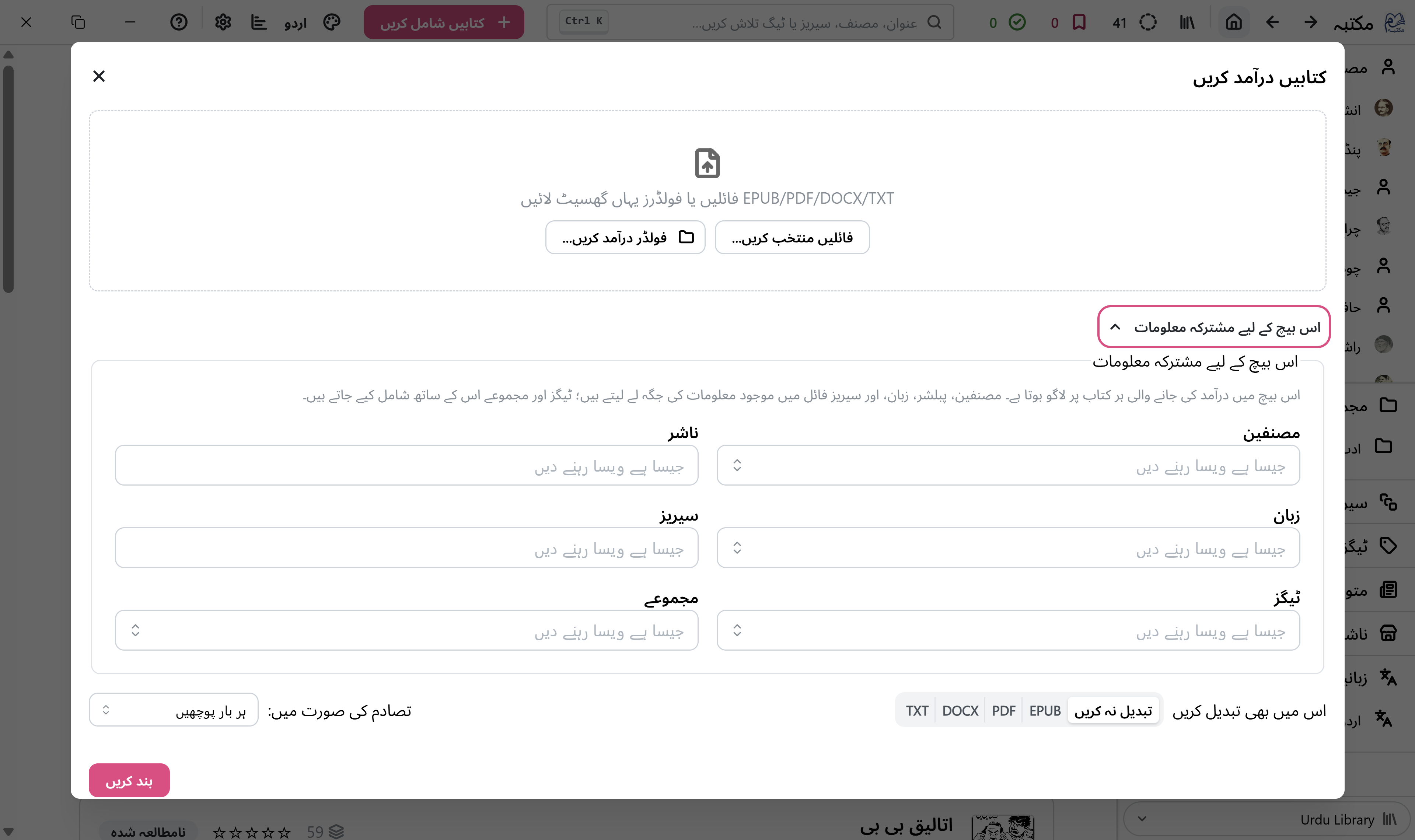
Task: Click the کتابیں شامل کریں toolbar button
Action: [x=444, y=22]
